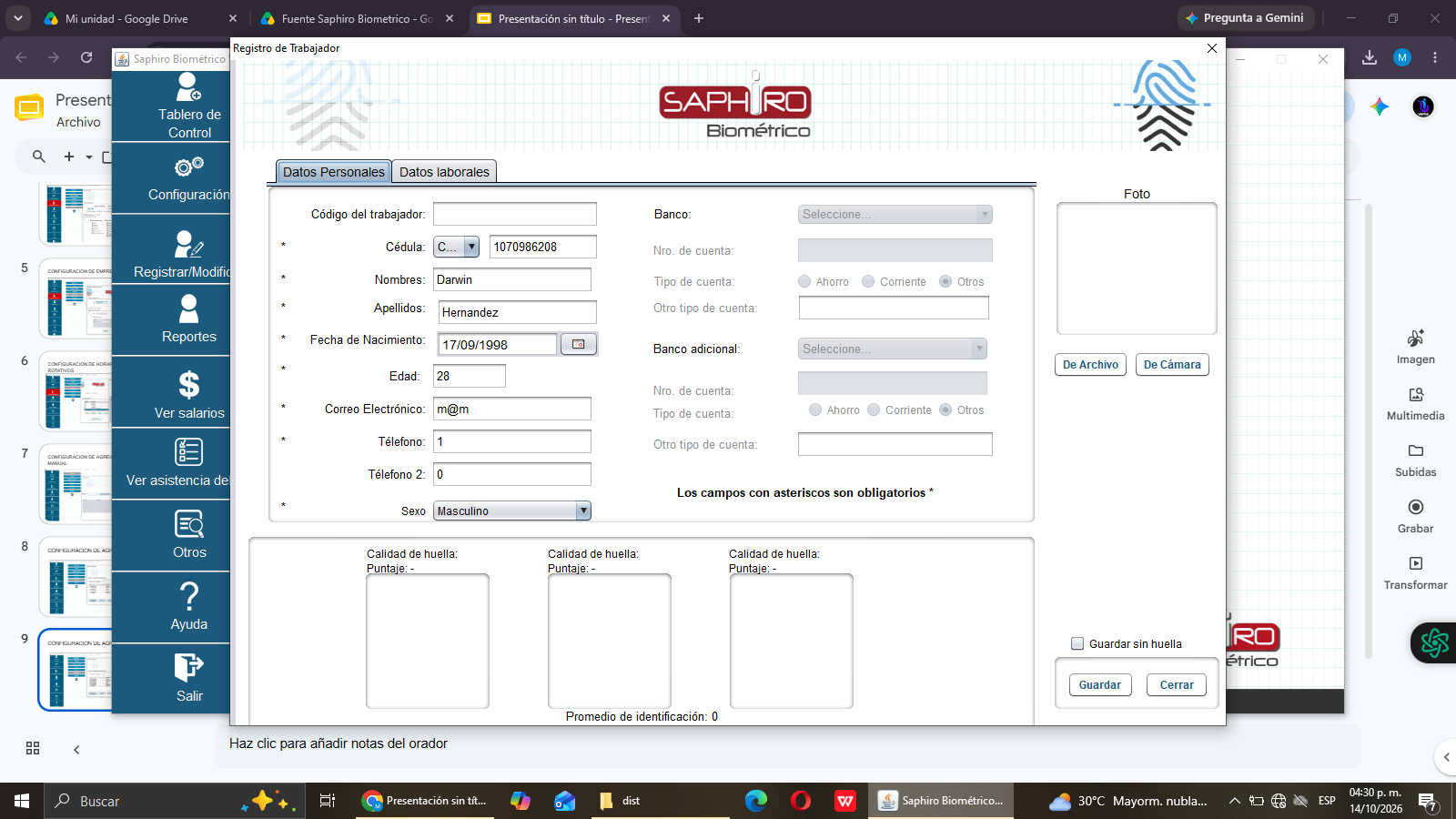Select slide 8 thumbnail in Slides filmstrip
Viewport: 1456px width, 819px height.
point(77,578)
